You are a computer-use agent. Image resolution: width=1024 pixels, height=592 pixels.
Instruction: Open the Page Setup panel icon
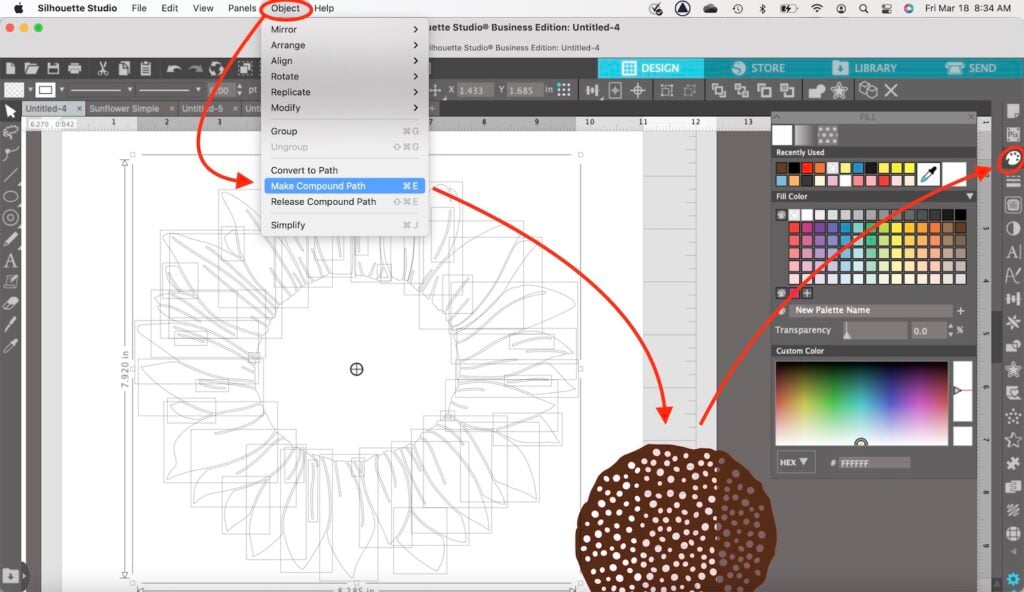point(1013,111)
